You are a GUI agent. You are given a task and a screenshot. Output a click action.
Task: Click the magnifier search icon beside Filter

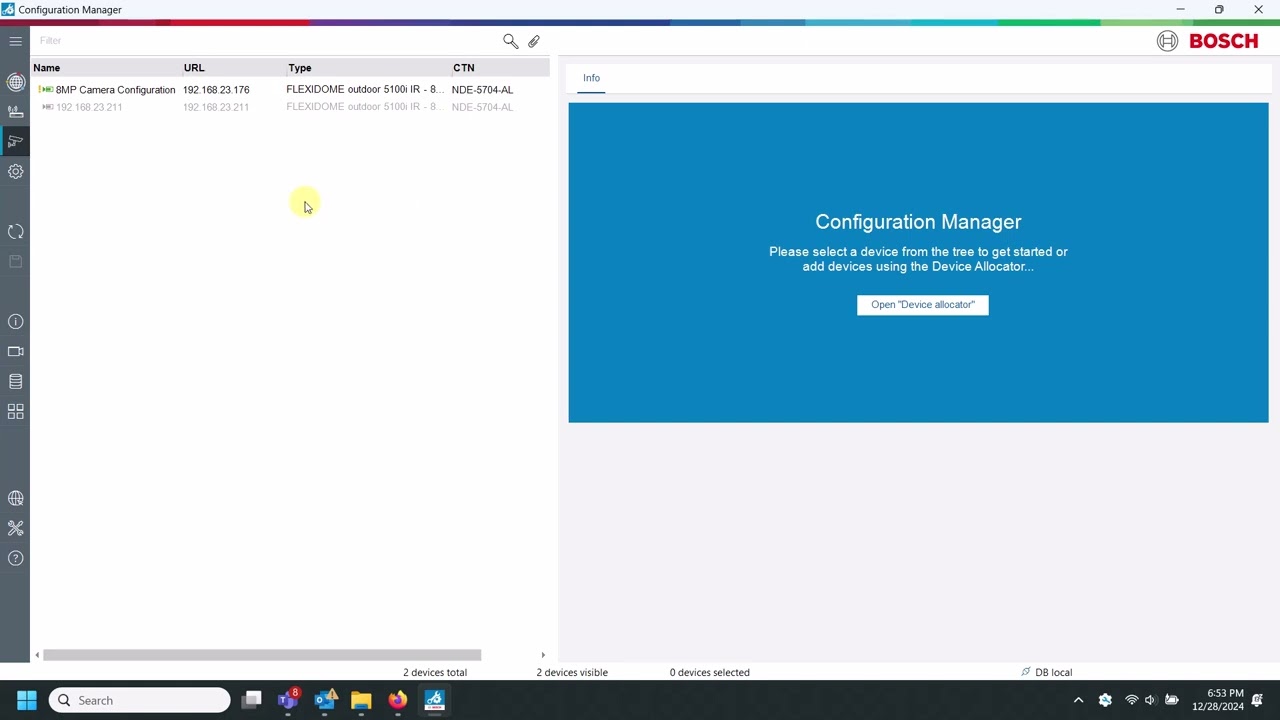pos(510,41)
